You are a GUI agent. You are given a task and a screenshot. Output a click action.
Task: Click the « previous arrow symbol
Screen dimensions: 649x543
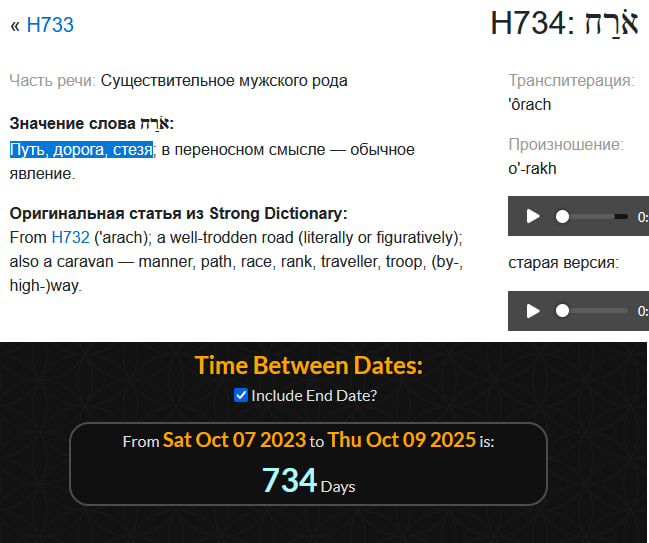tap(15, 25)
